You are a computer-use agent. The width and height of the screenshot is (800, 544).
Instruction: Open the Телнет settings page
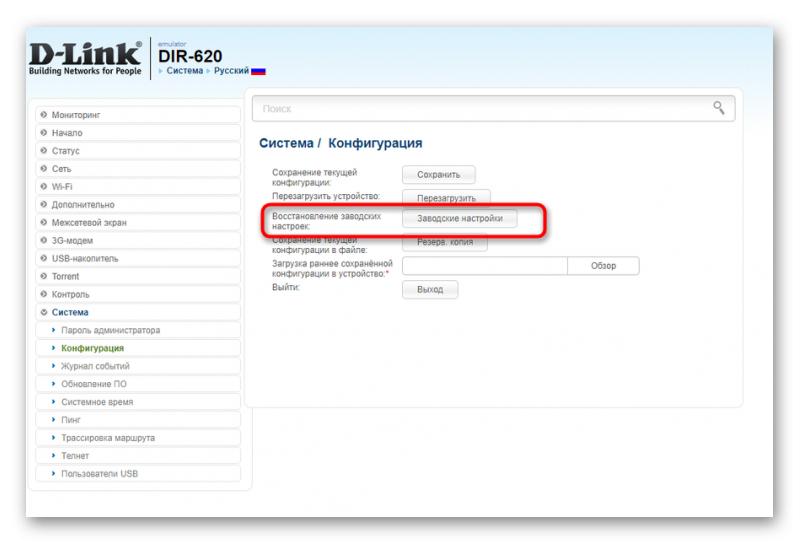[x=138, y=455]
